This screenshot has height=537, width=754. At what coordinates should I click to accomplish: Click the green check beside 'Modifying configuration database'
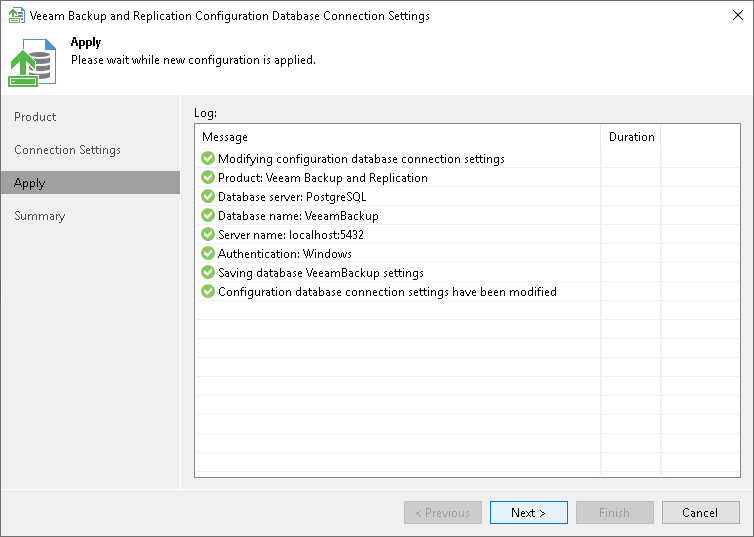(x=208, y=158)
